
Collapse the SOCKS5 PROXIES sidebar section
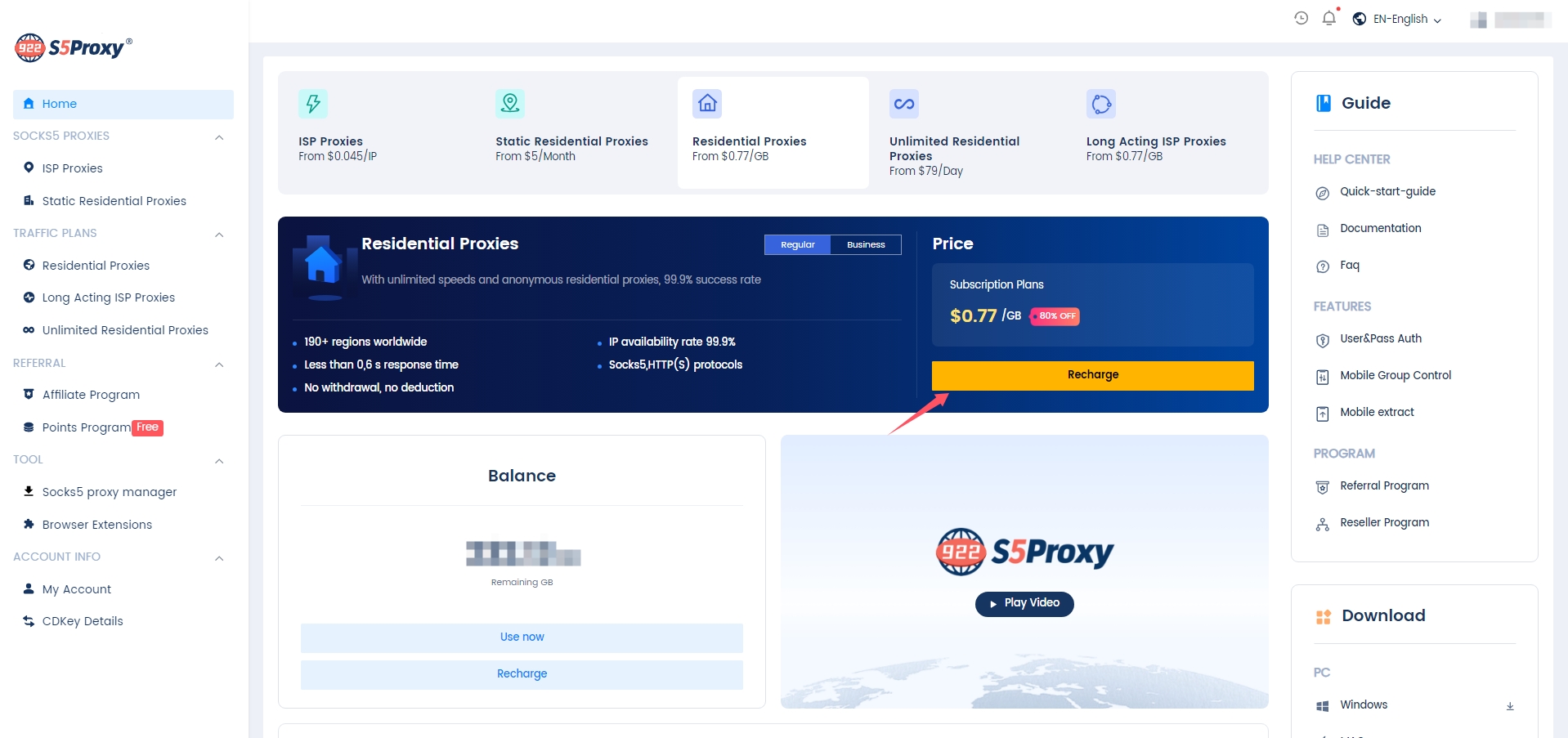[219, 136]
